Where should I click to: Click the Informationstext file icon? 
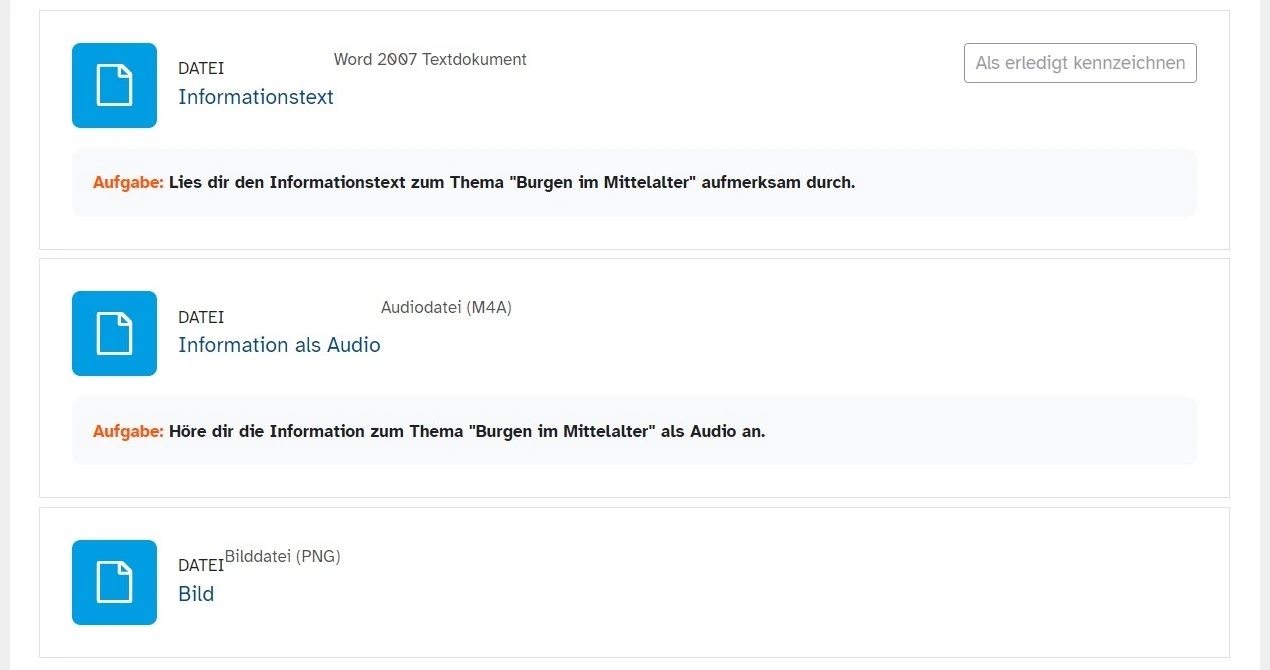(x=114, y=85)
